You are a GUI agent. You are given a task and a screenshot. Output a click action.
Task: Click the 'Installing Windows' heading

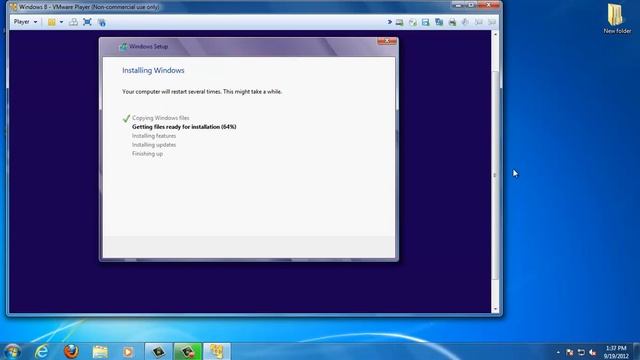click(x=153, y=70)
